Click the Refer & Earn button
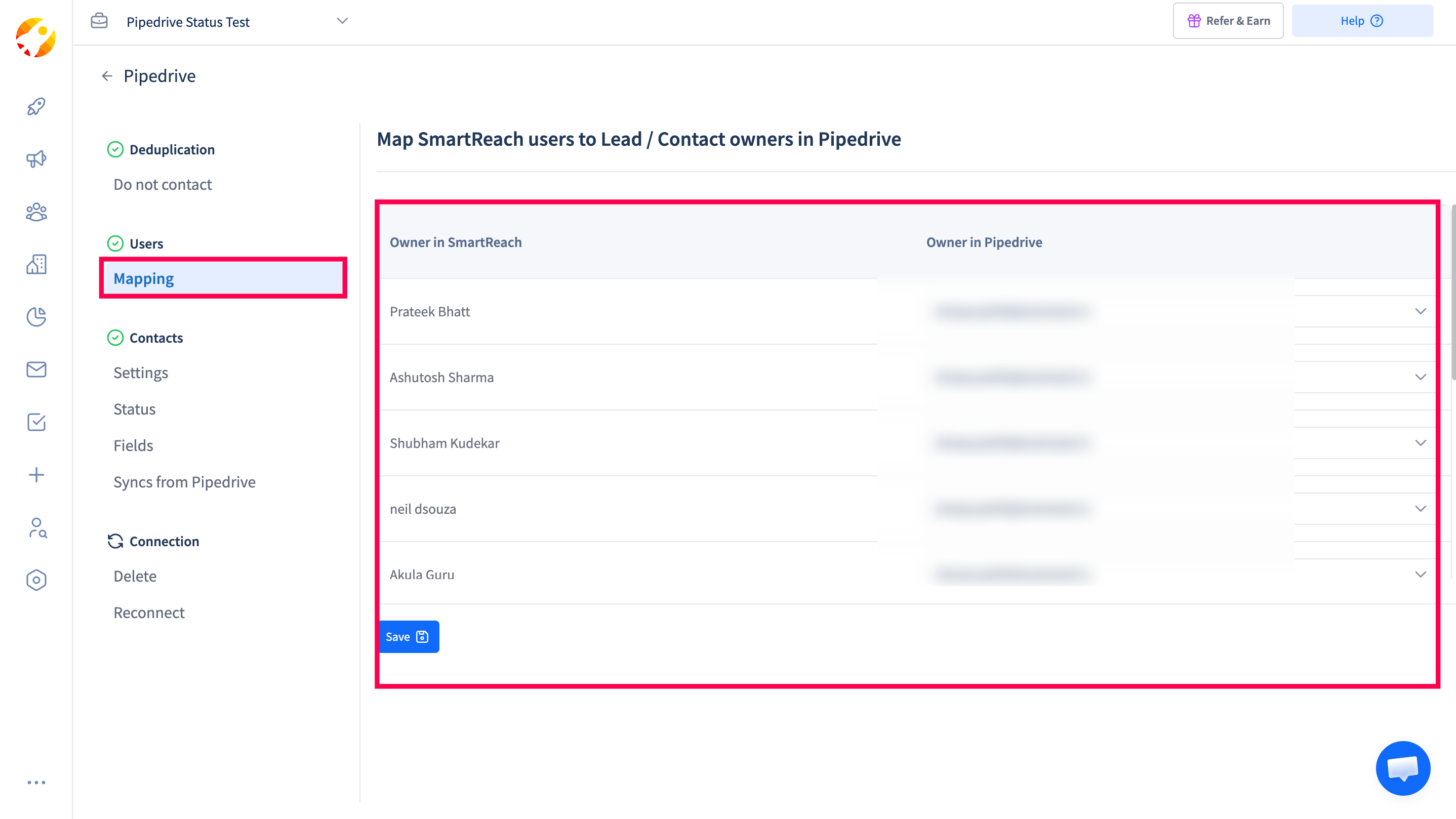Viewport: 1456px width, 819px height. (1228, 21)
